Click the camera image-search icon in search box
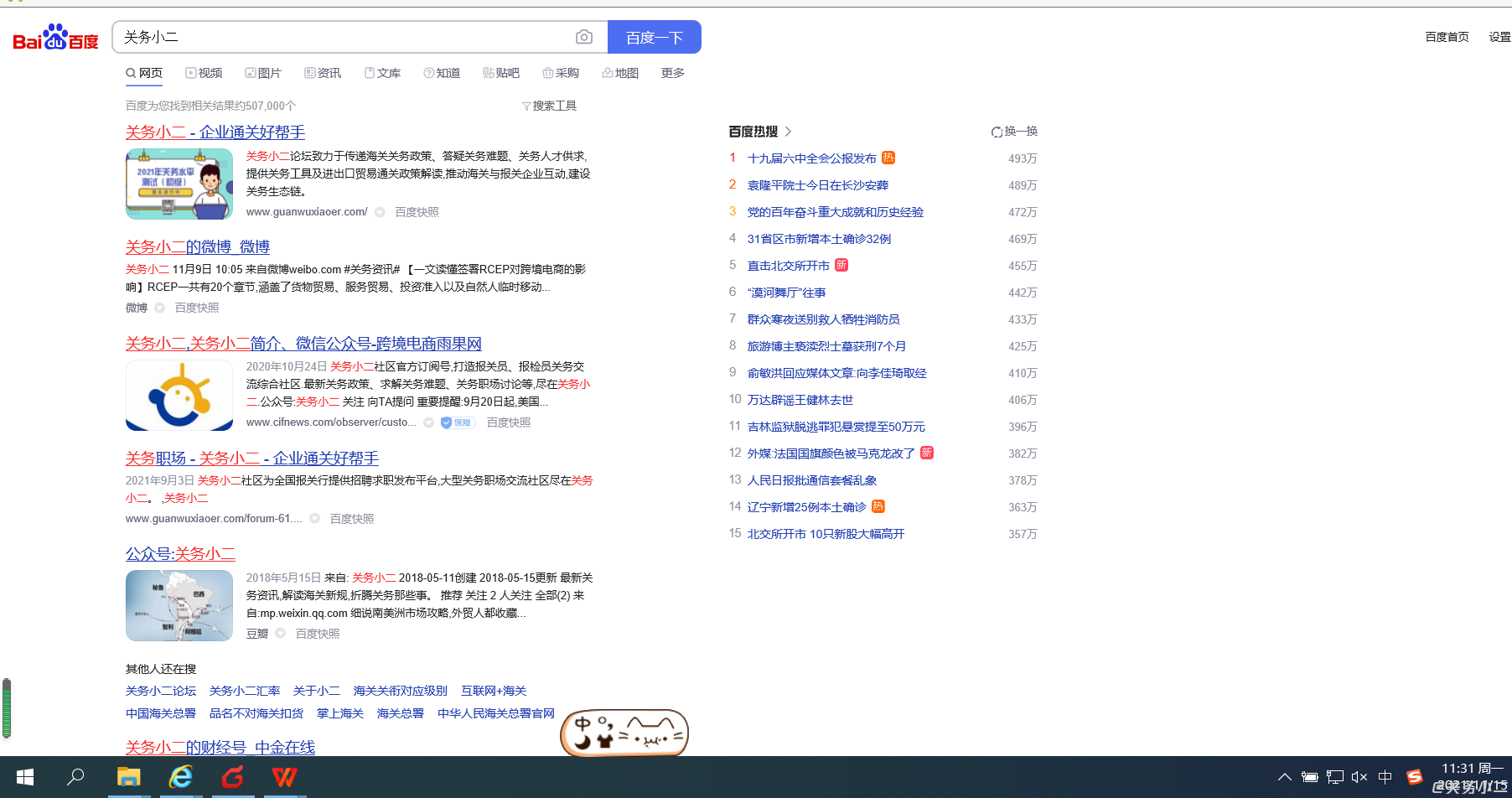The width and height of the screenshot is (1512, 798). pyautogui.click(x=584, y=37)
